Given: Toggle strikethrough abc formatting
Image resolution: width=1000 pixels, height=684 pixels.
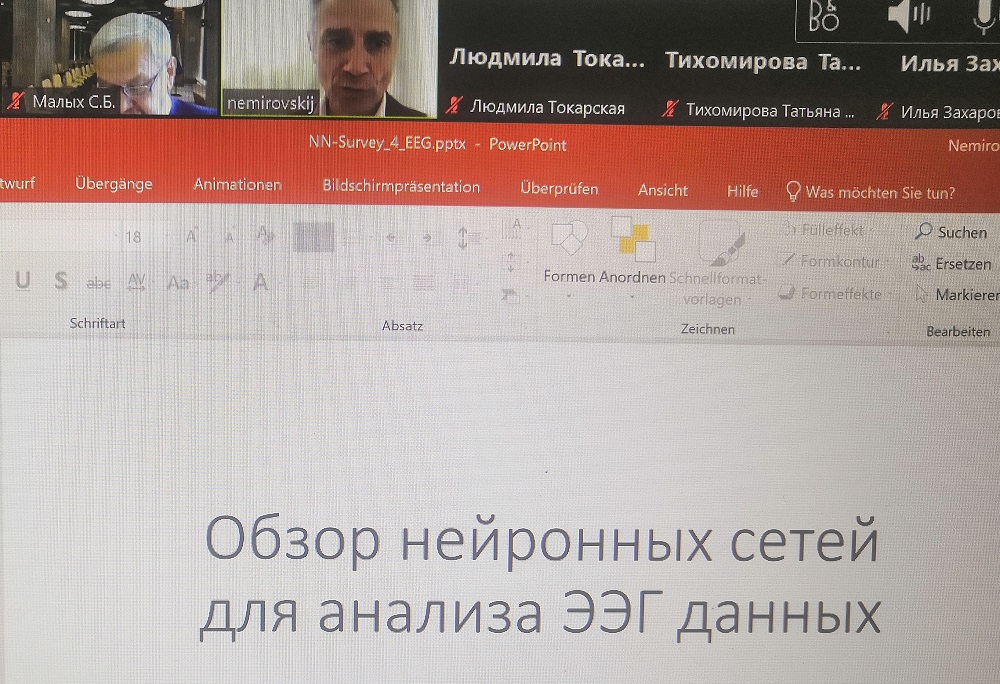Looking at the screenshot, I should click(99, 283).
